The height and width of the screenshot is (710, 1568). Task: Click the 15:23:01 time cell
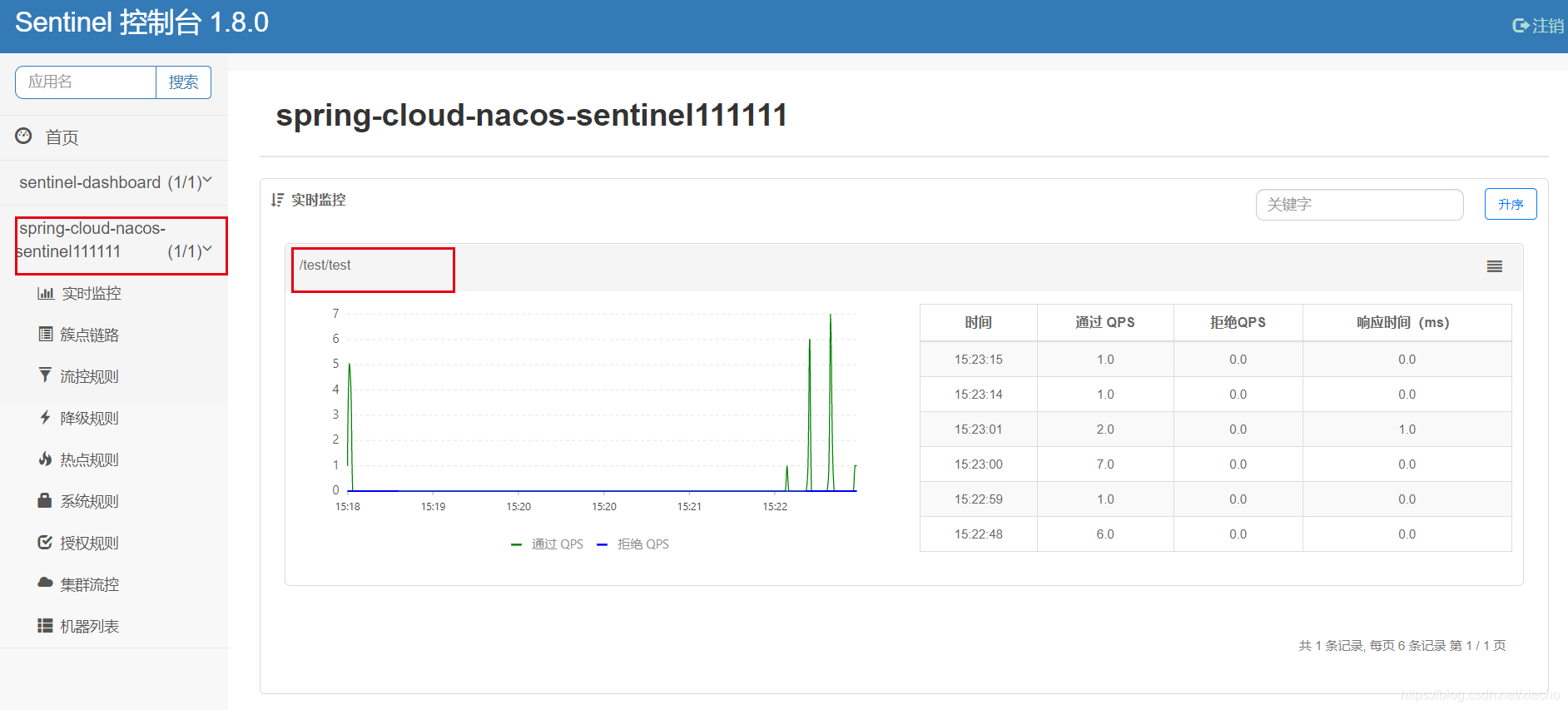tap(979, 429)
